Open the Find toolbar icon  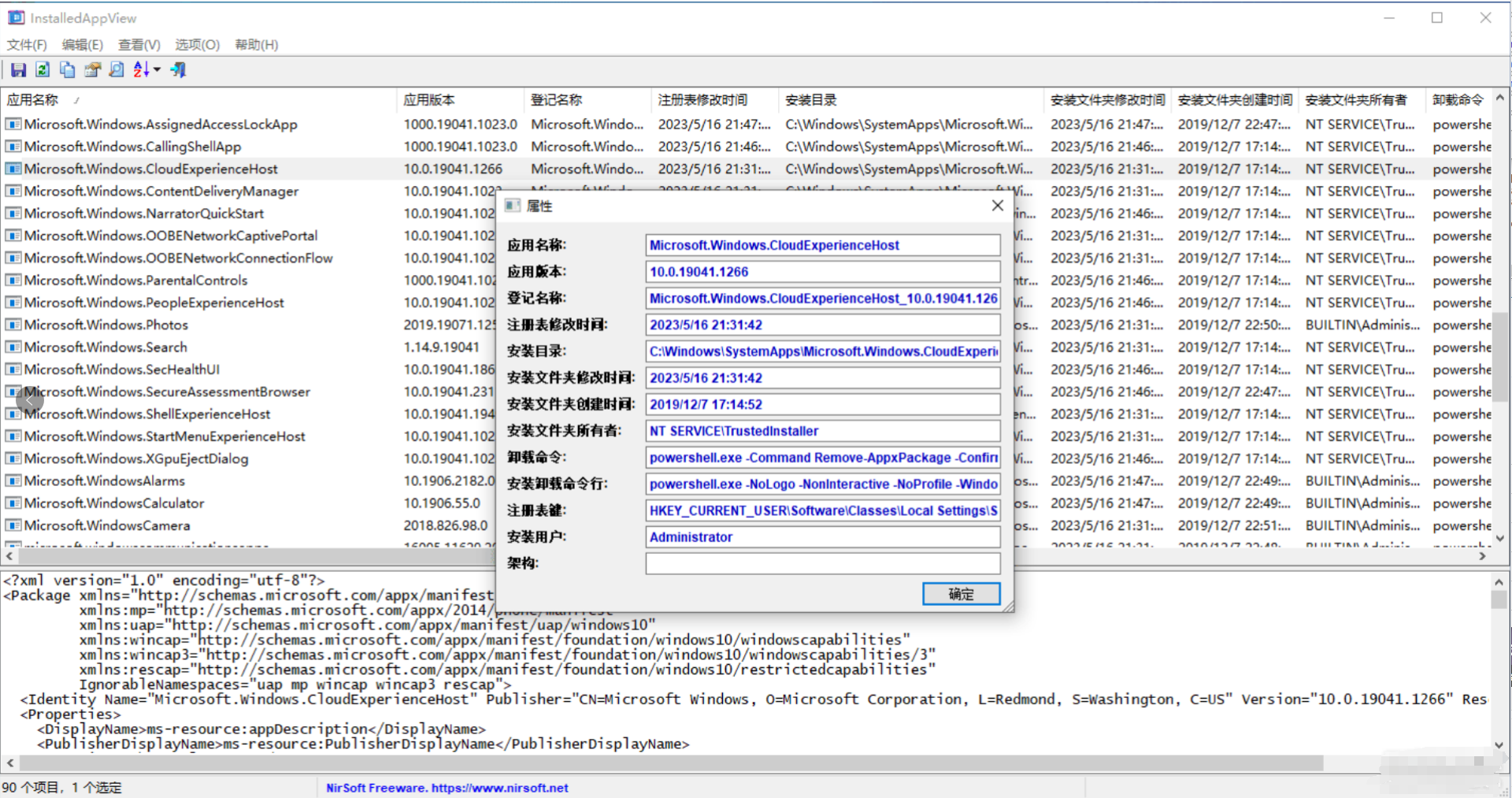[116, 69]
